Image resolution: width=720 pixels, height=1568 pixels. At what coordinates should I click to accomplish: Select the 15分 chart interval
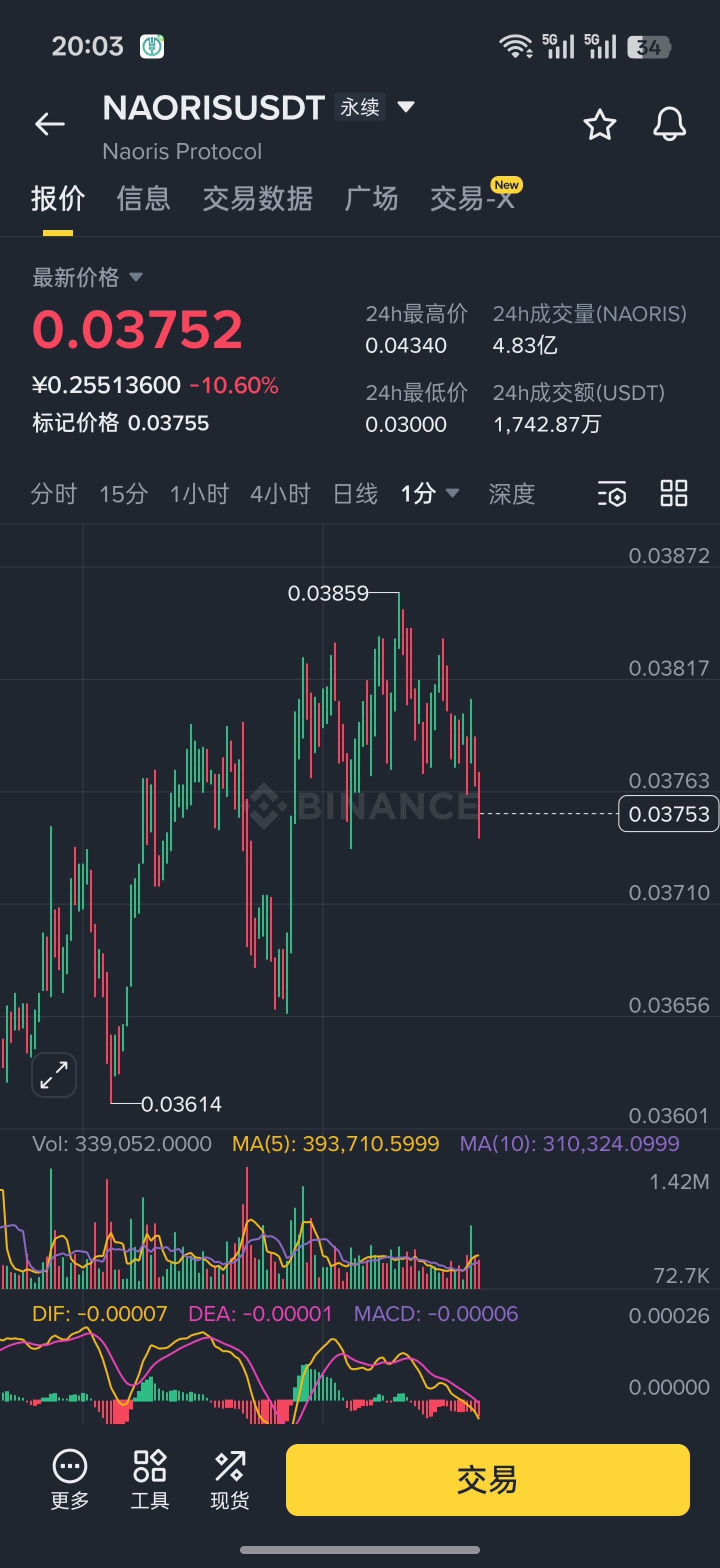[123, 493]
